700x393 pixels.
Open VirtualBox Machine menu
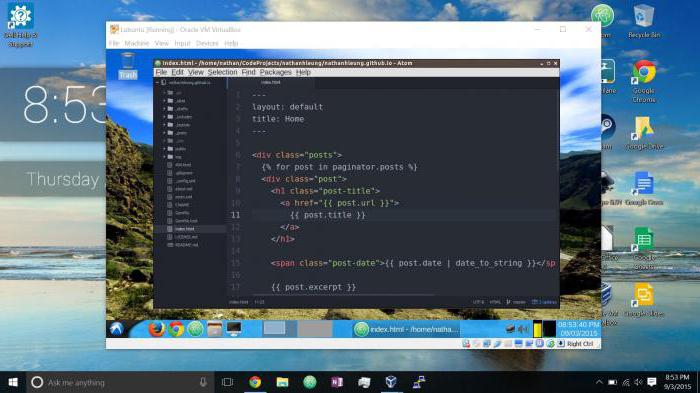pyautogui.click(x=137, y=43)
